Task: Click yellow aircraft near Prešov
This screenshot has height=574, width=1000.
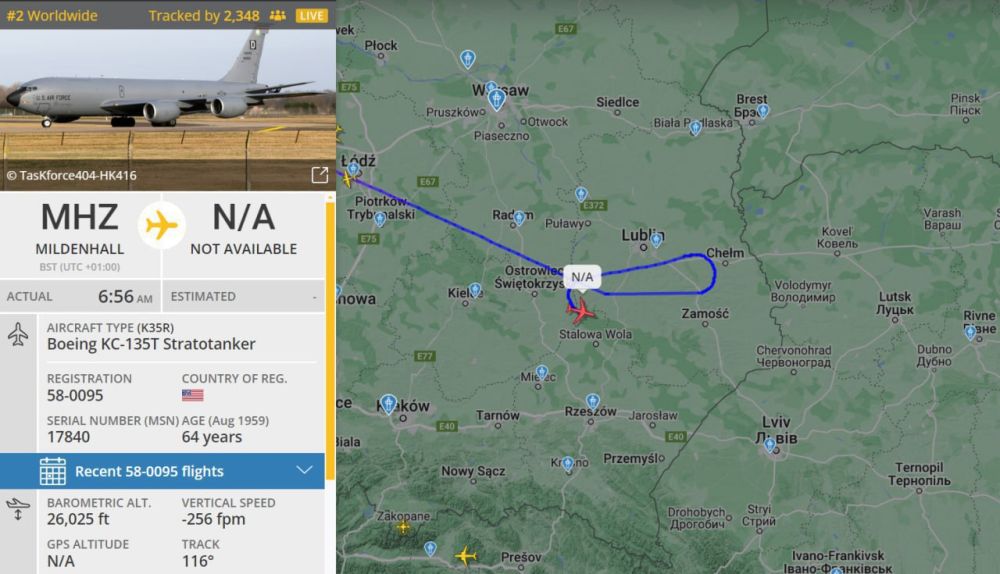Action: point(466,556)
